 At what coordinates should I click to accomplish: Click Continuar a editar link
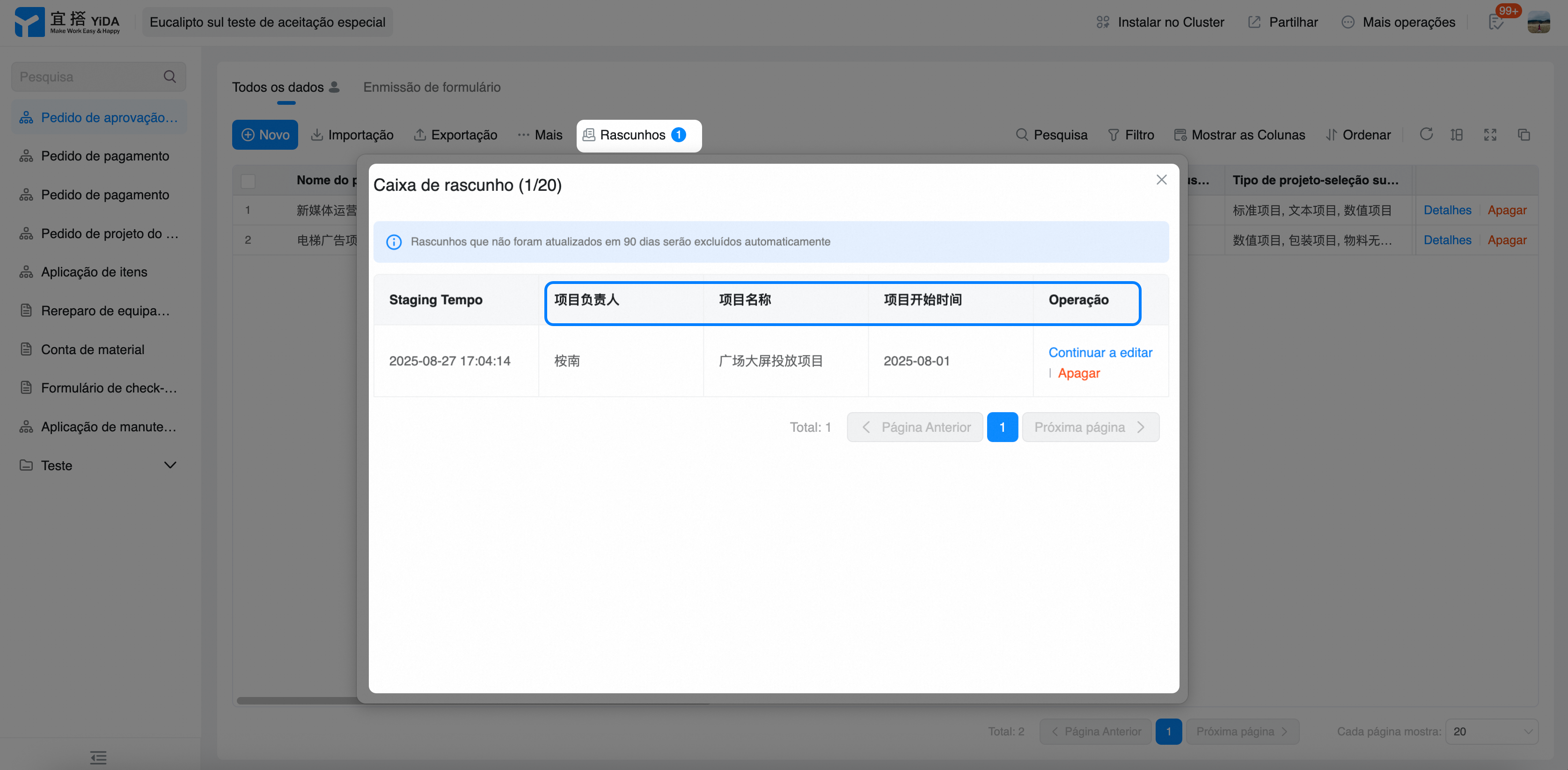[1100, 353]
